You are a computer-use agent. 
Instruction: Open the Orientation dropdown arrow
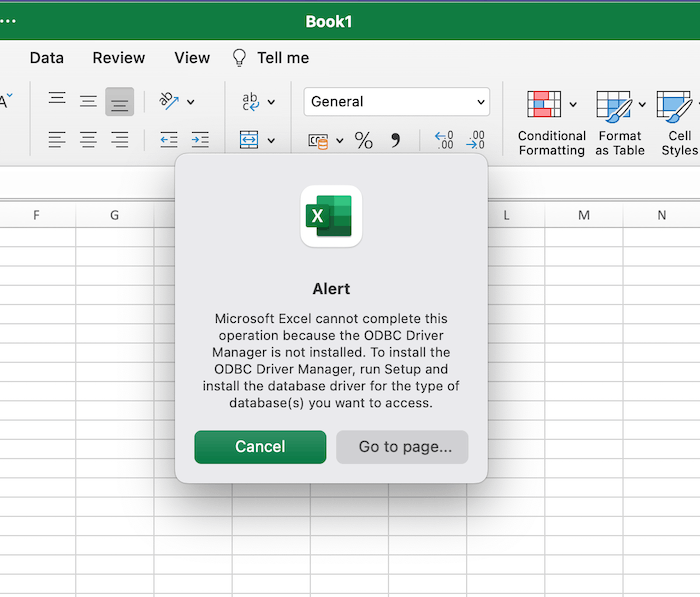[191, 102]
